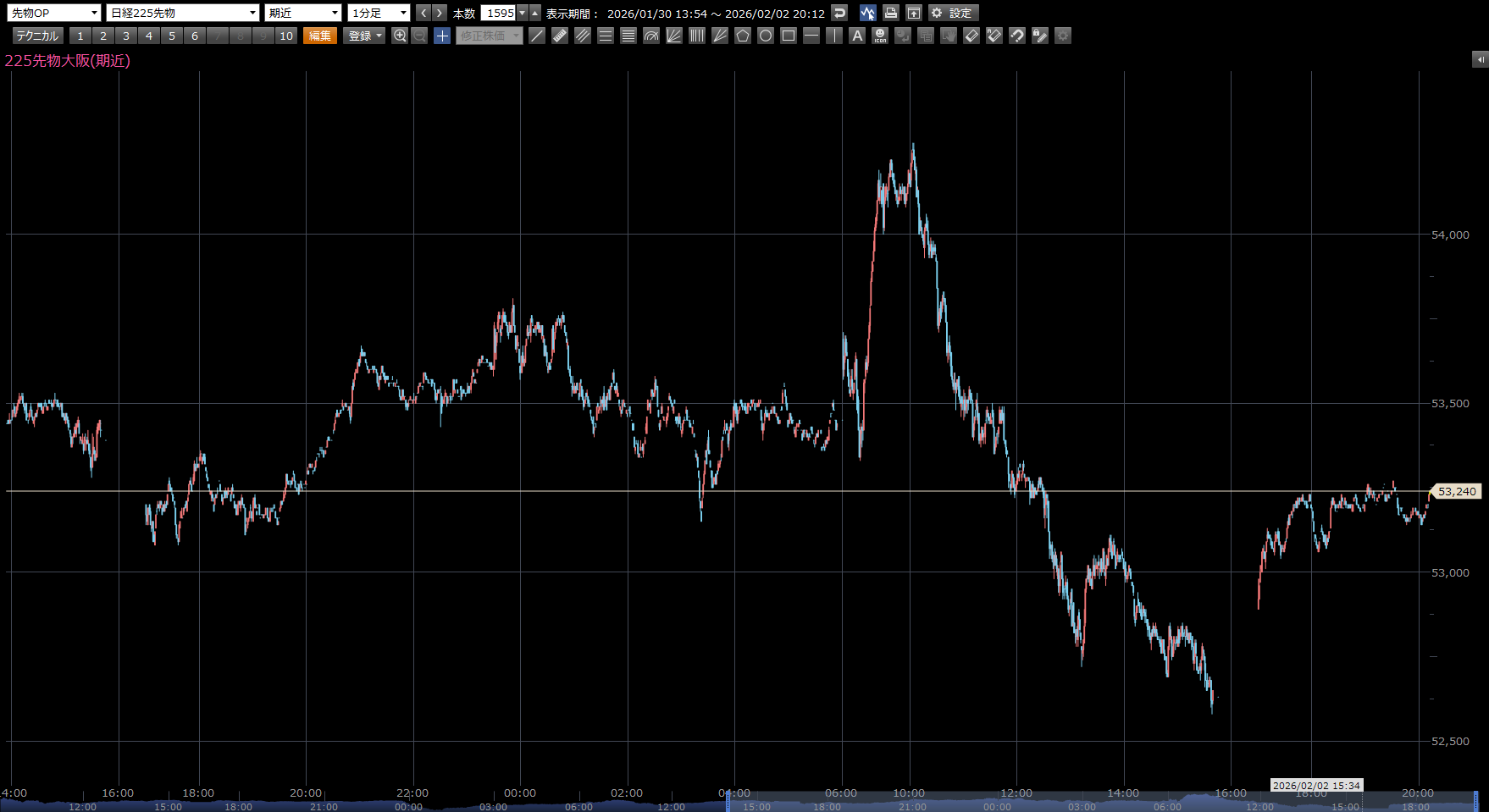Click the bottom timeline range scrollbar
1489x812 pixels.
click(x=1101, y=804)
